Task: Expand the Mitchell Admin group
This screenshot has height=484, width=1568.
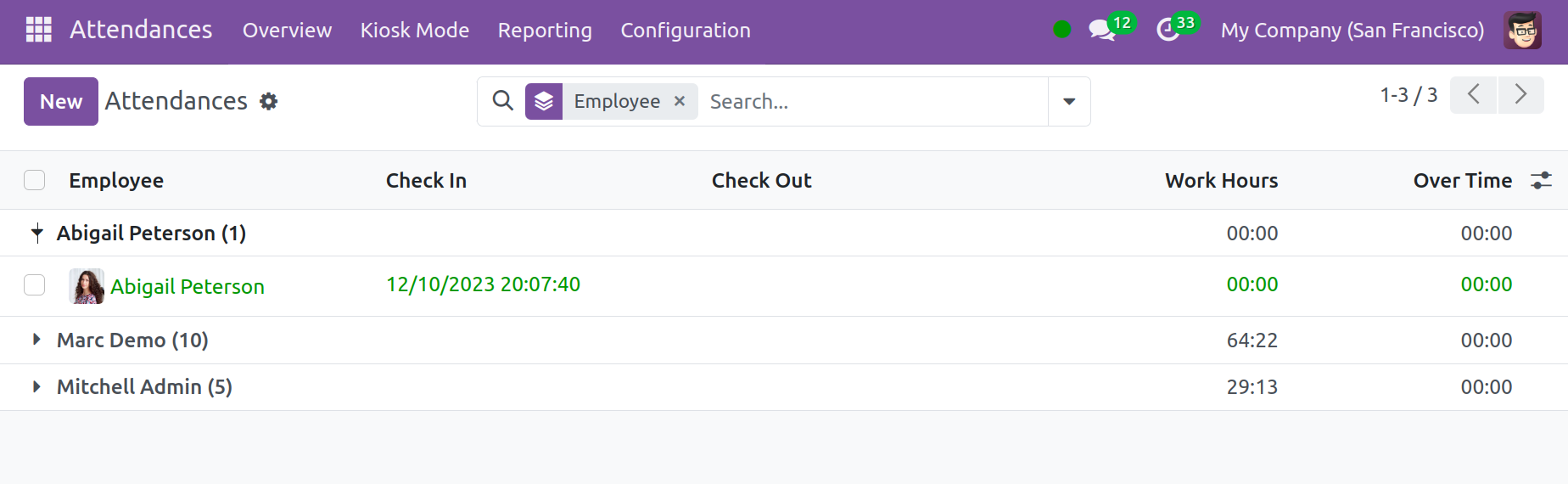Action: pos(36,386)
